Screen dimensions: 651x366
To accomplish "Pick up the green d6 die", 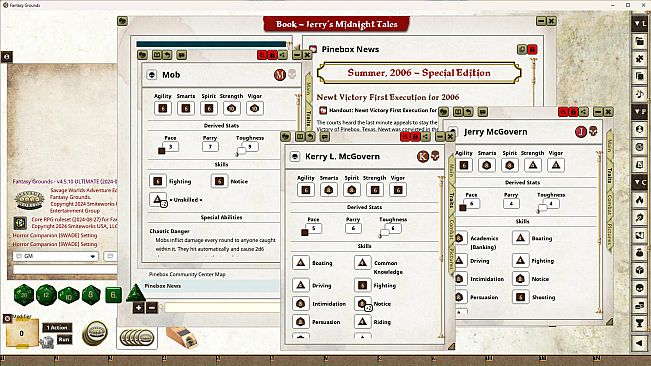I will pos(113,295).
